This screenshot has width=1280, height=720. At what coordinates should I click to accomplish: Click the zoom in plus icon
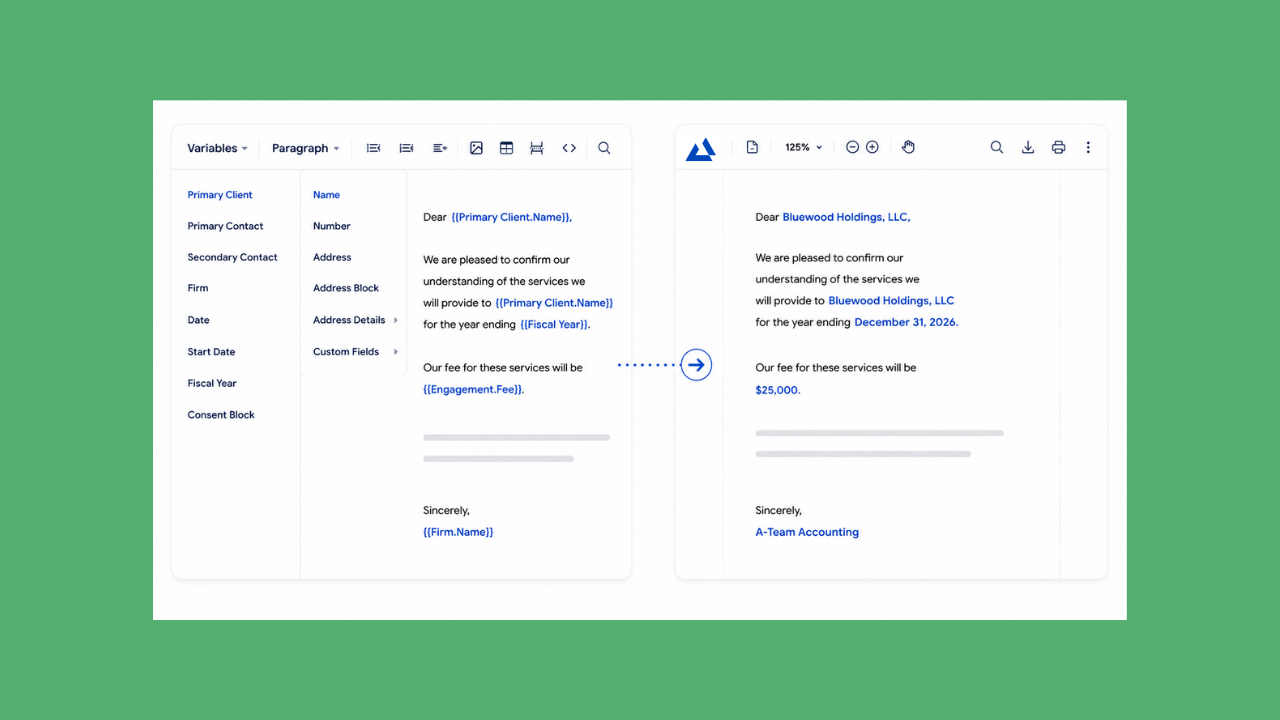pos(872,147)
